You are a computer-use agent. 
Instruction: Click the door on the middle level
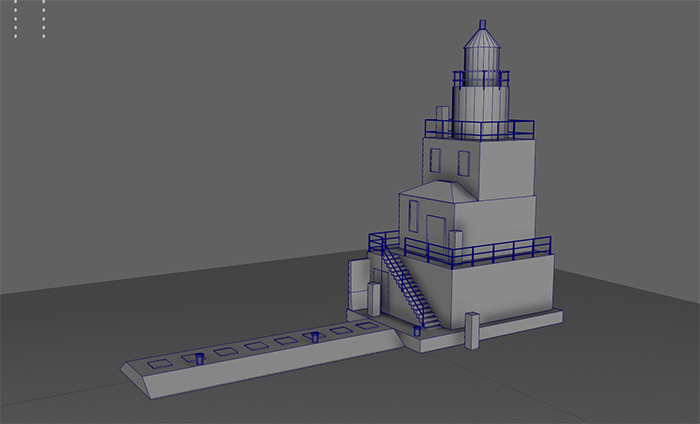(435, 232)
